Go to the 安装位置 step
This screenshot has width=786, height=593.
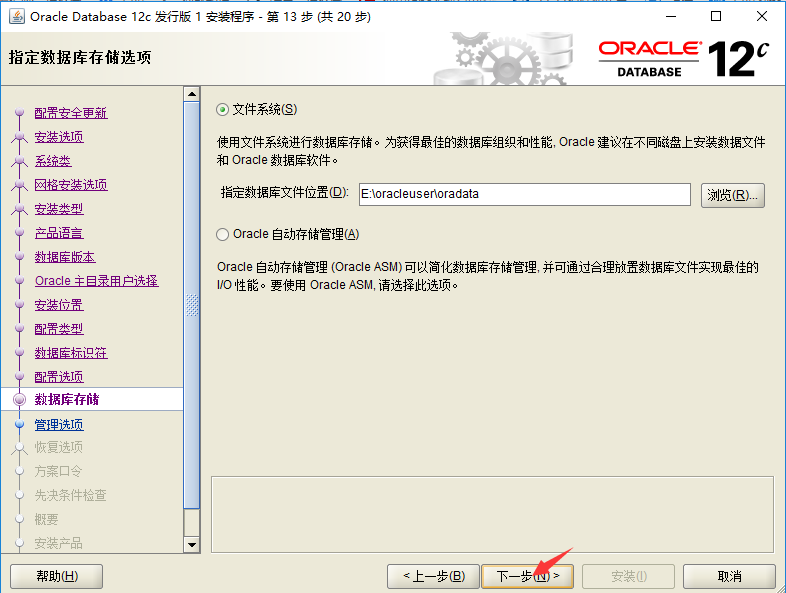pyautogui.click(x=59, y=305)
